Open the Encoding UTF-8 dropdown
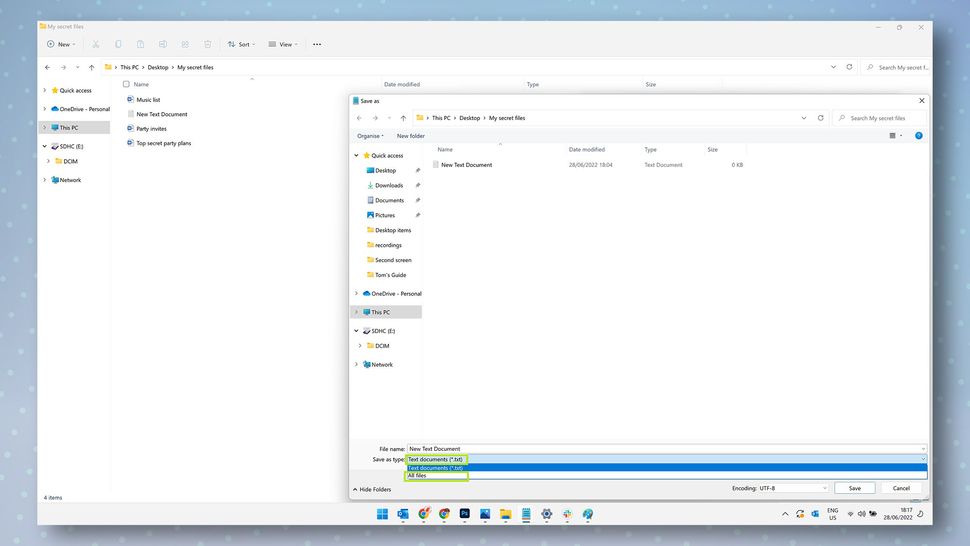 point(793,488)
